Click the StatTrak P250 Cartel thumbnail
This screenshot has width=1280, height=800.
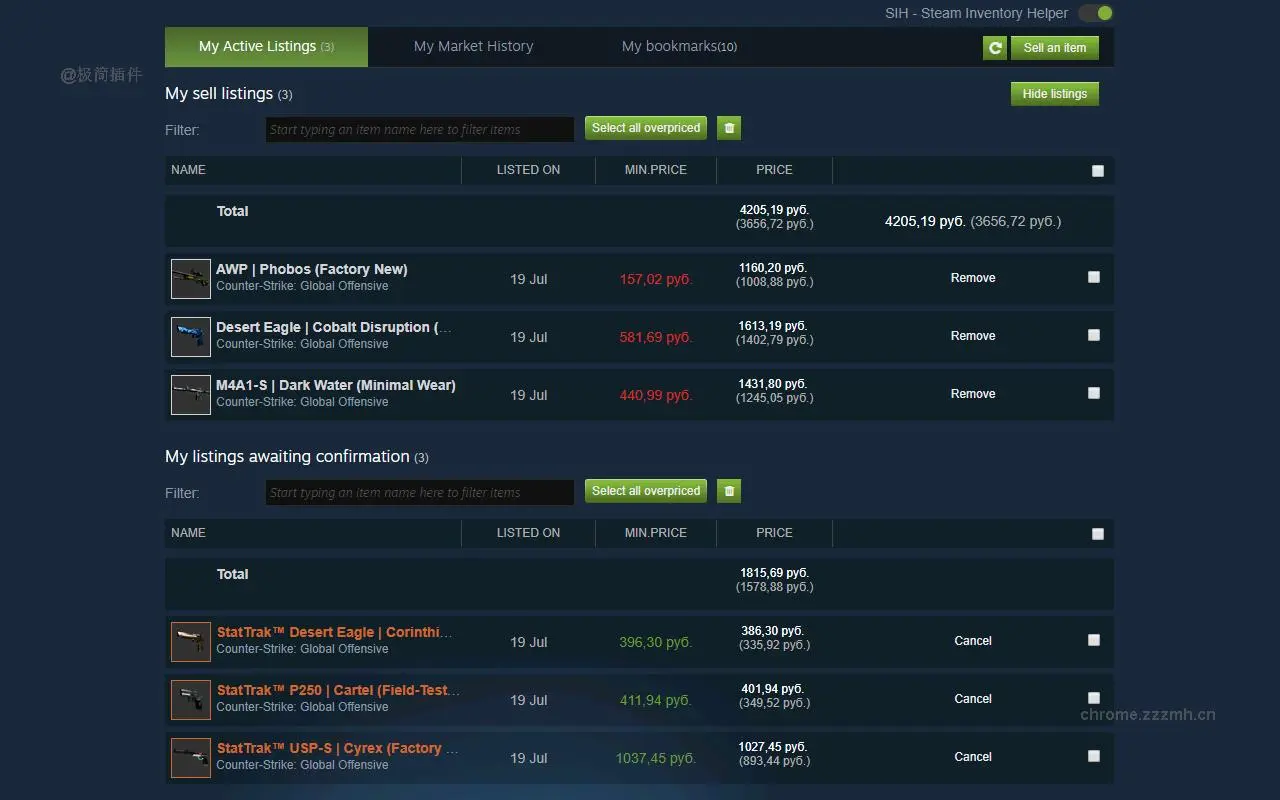pos(190,699)
